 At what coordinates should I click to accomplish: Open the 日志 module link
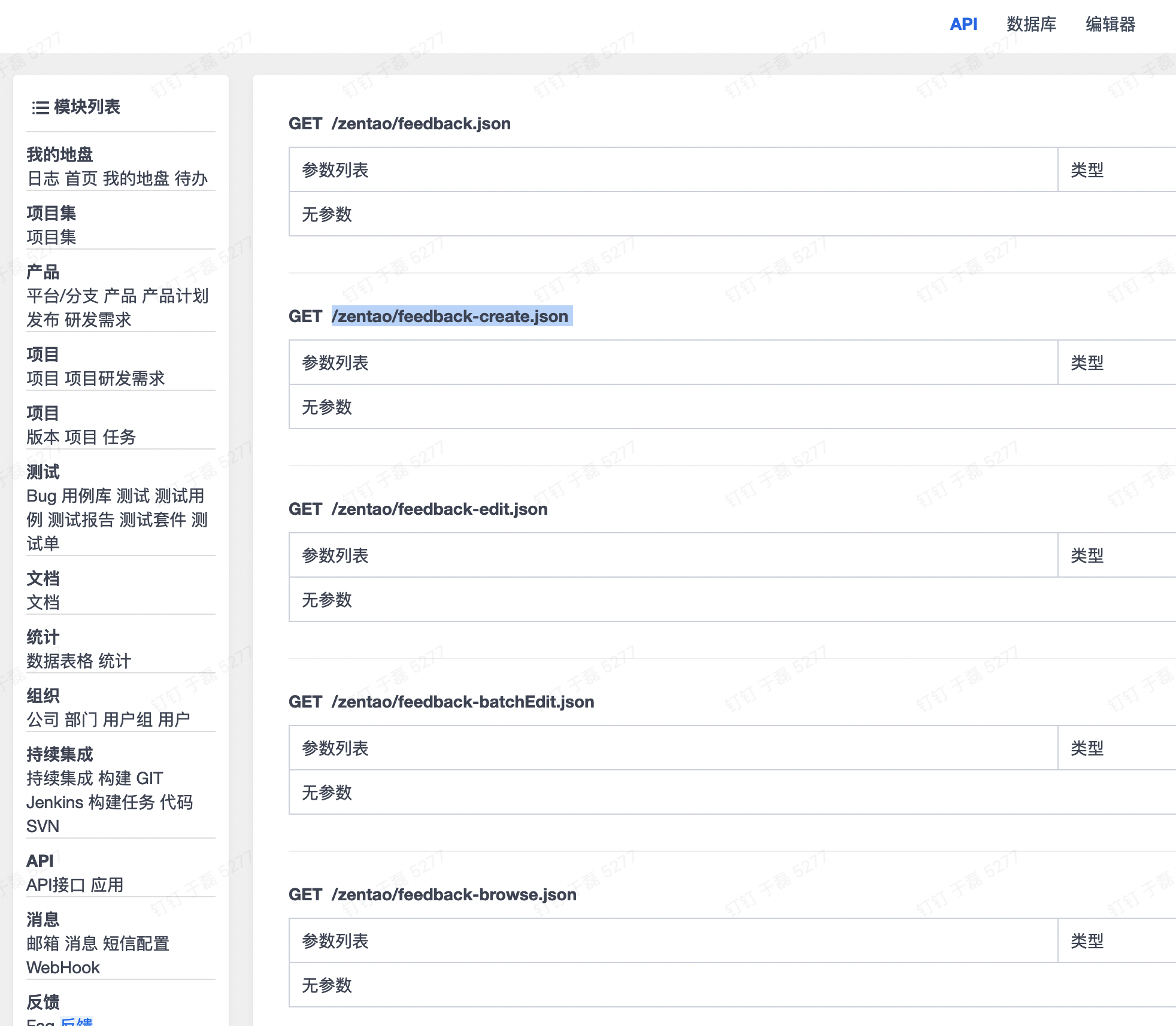43,178
